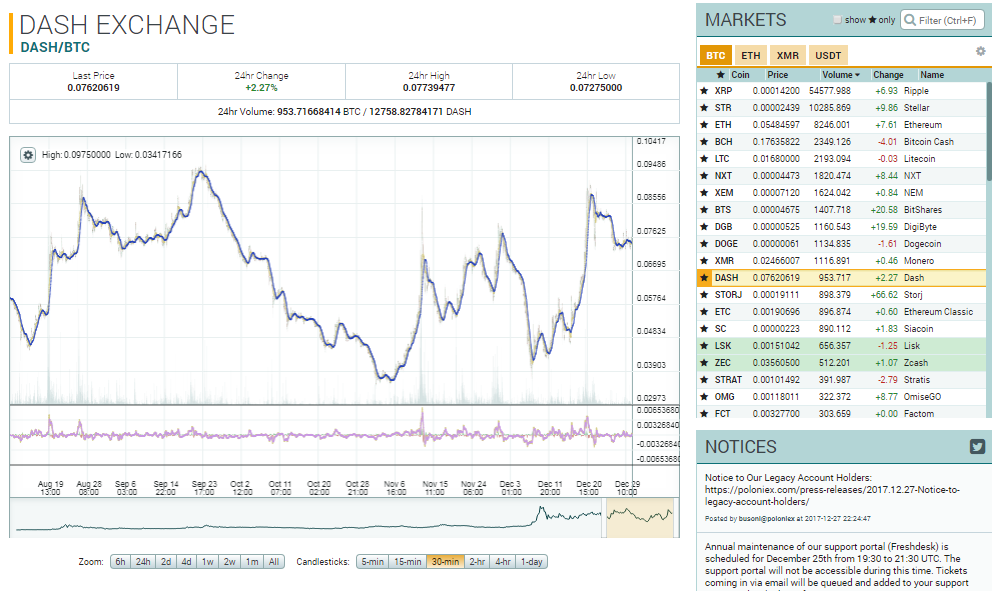Toggle the favorite star for DOGE
The image size is (992, 591).
tap(704, 244)
